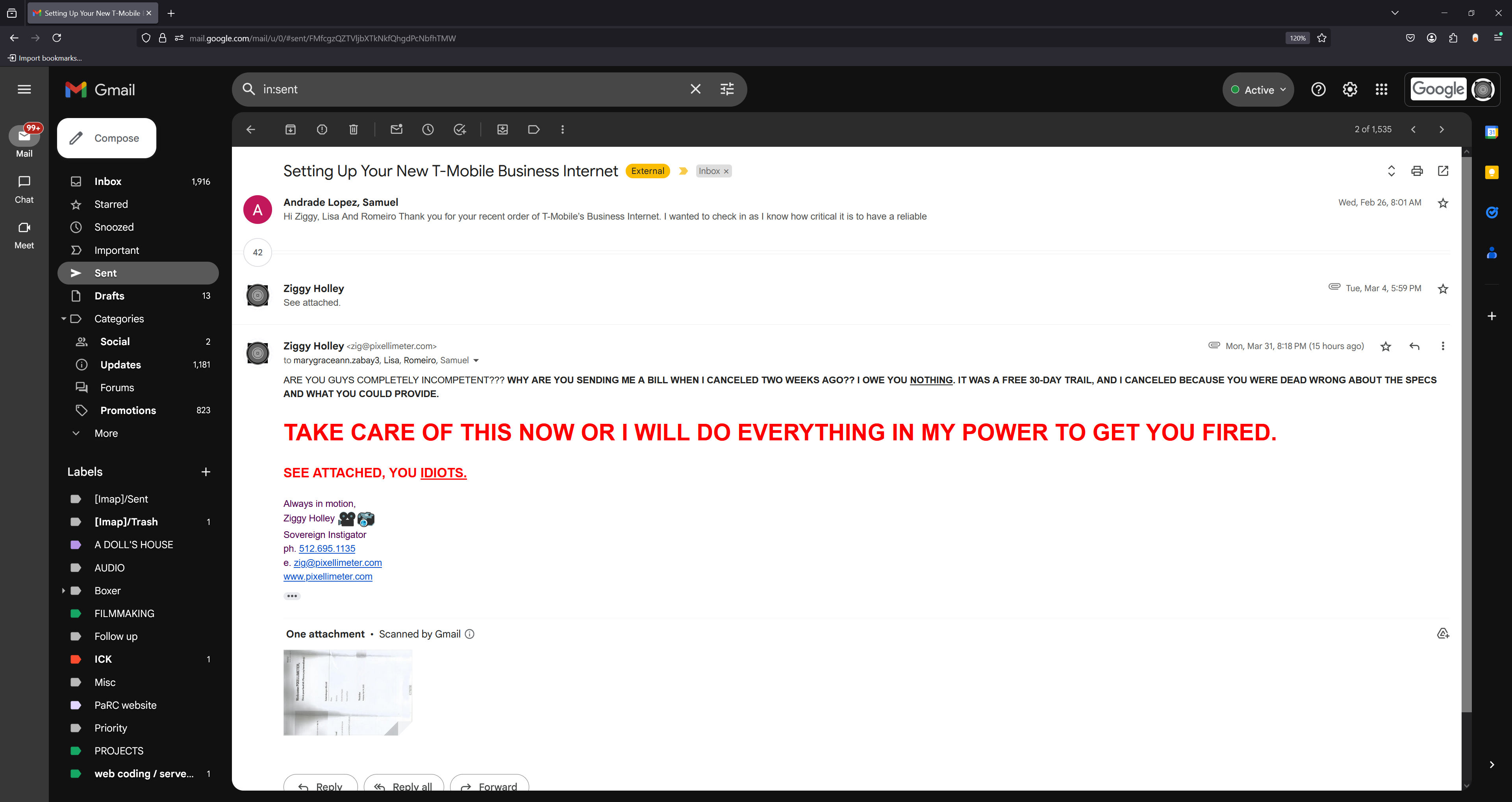Star the Mon, Mar 31 message

pyautogui.click(x=1386, y=346)
